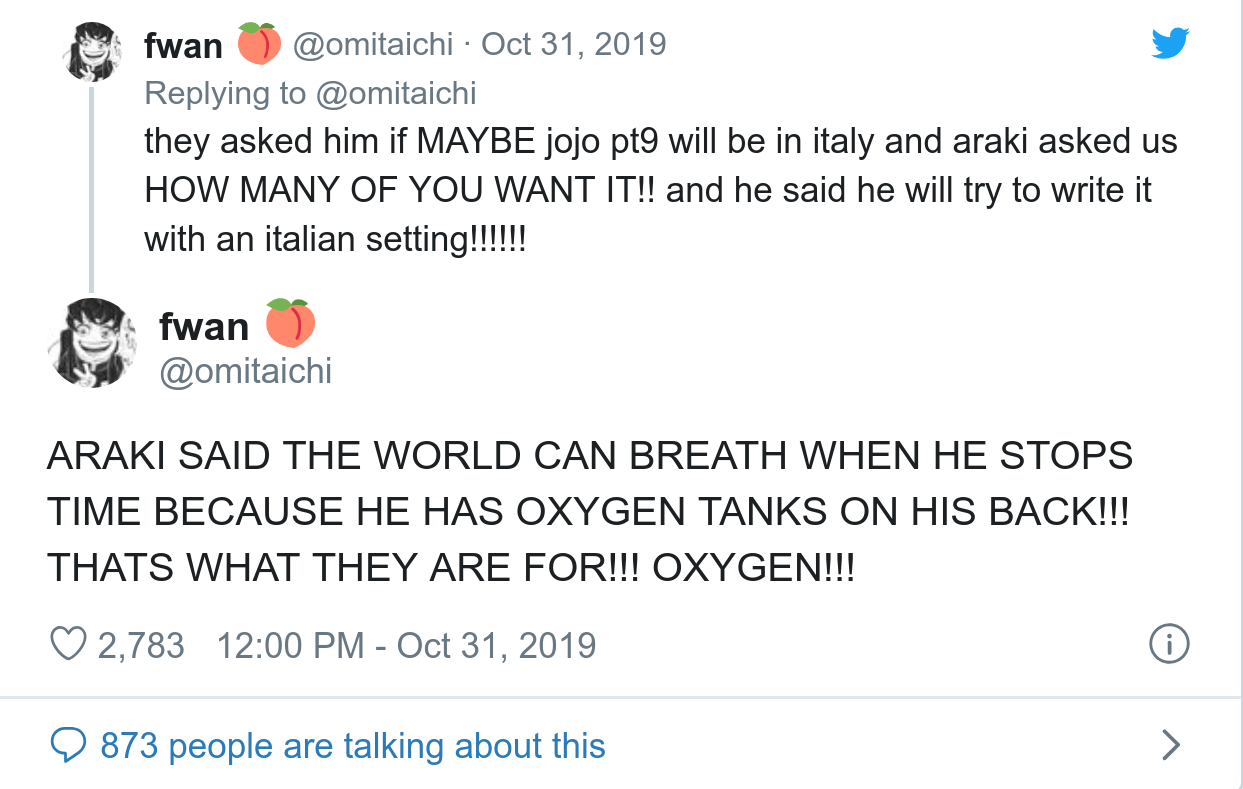Click the 2,783 likes count
This screenshot has height=789, width=1243.
pyautogui.click(x=141, y=645)
